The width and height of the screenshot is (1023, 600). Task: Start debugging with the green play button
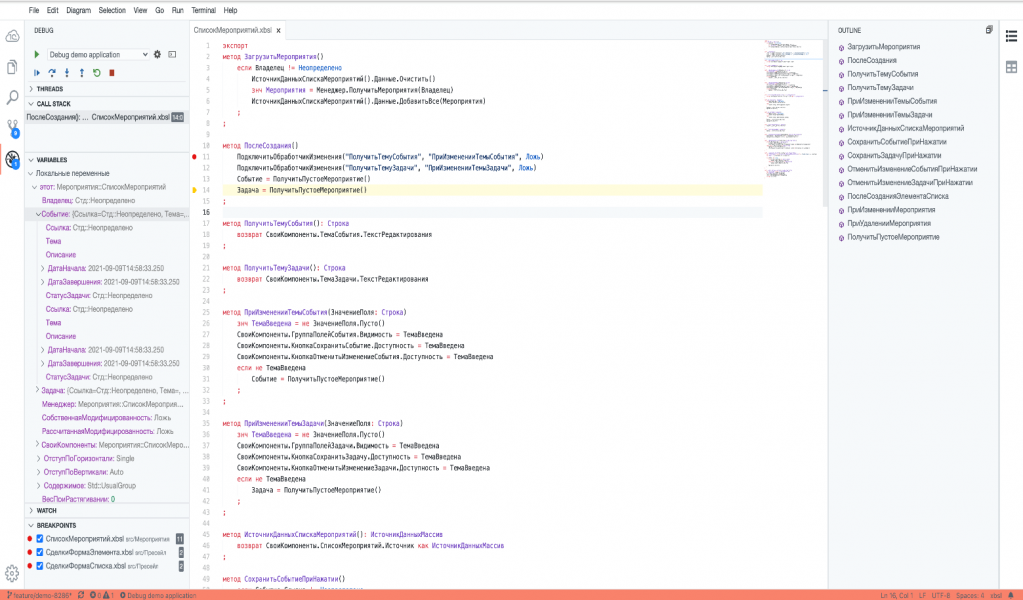point(38,54)
